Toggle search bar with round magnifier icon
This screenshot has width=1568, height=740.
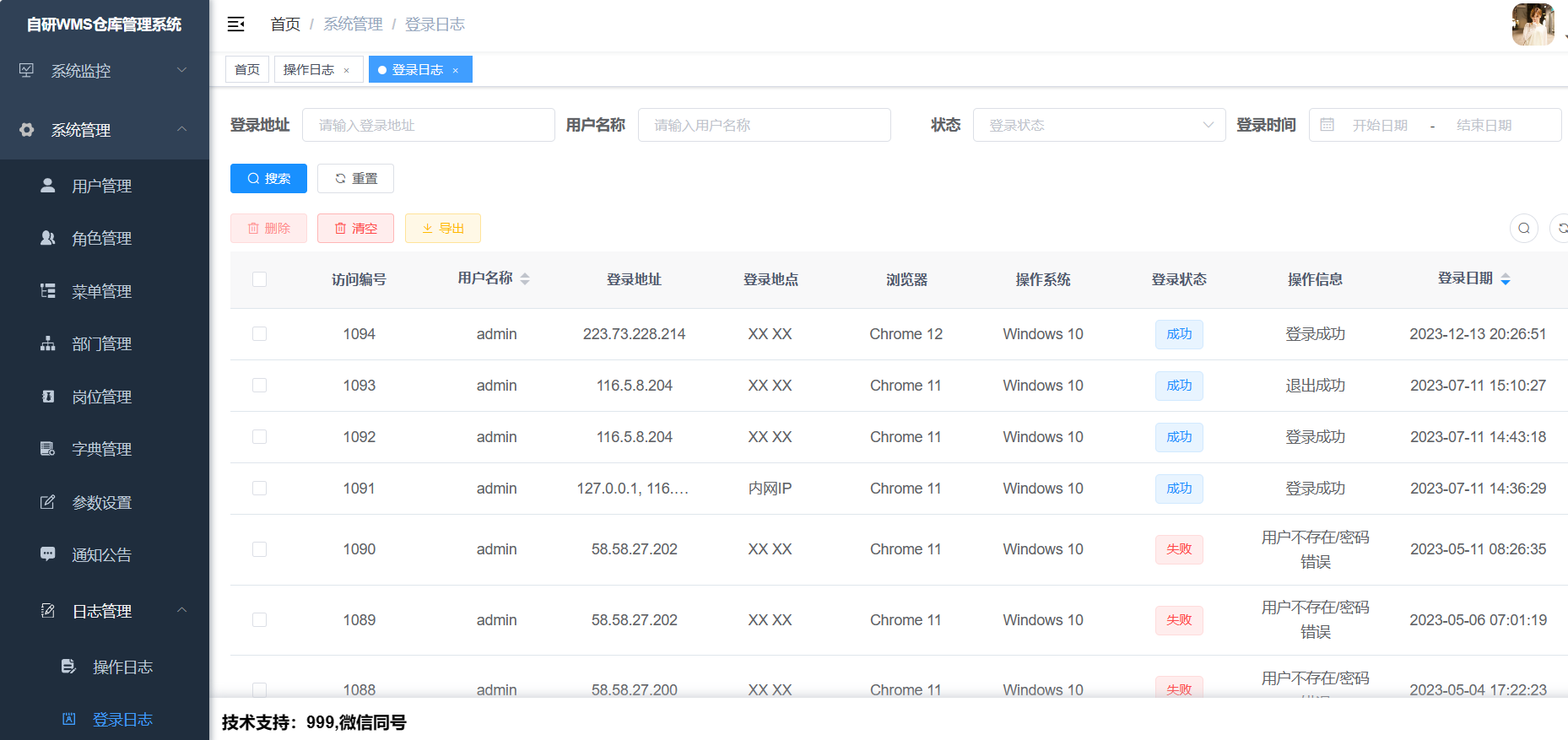[1524, 228]
